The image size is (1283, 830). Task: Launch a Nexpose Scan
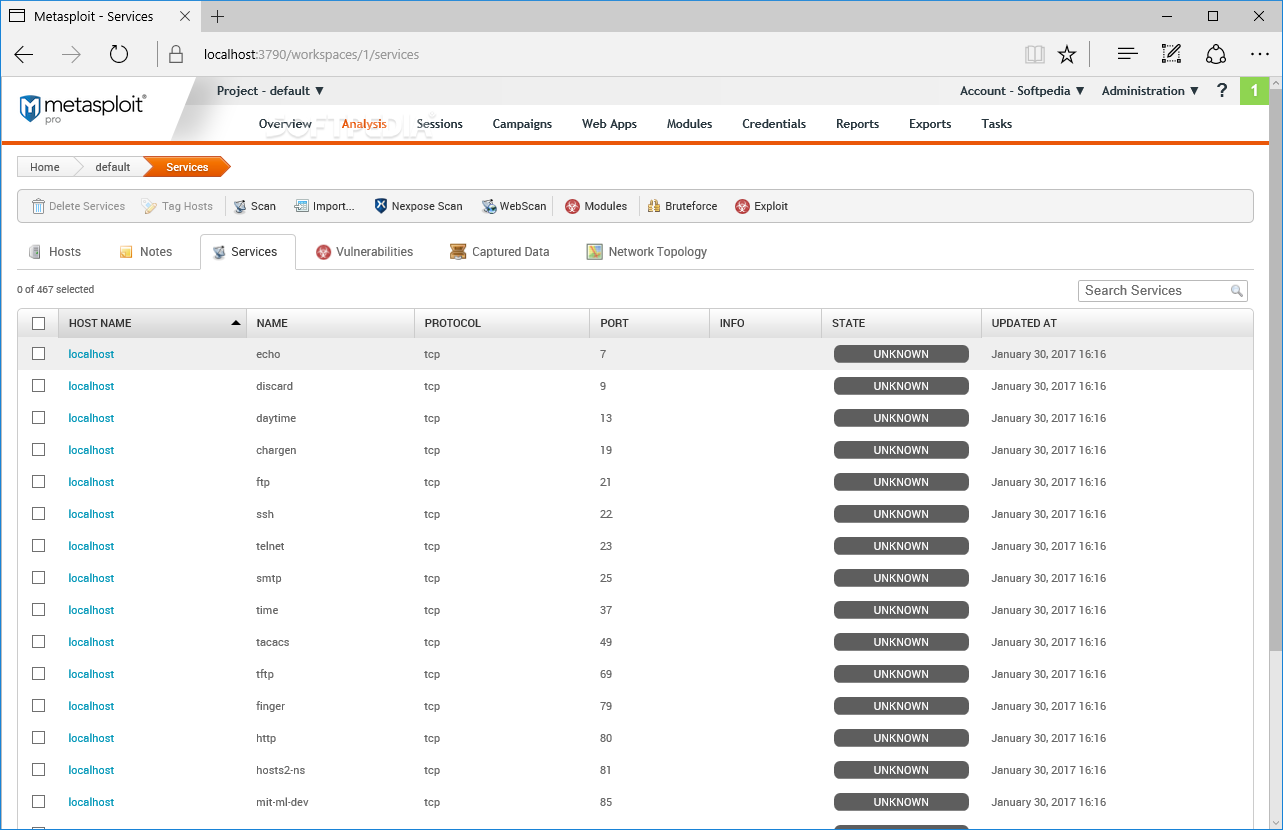pos(418,206)
